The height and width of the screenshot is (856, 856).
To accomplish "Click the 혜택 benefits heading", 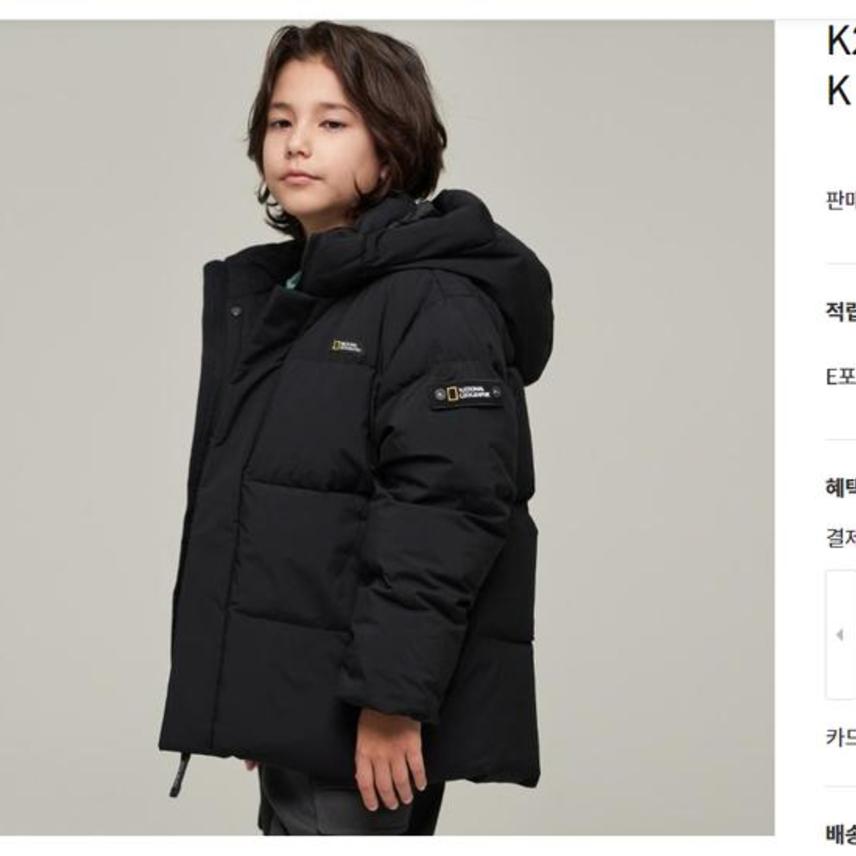I will tap(841, 487).
